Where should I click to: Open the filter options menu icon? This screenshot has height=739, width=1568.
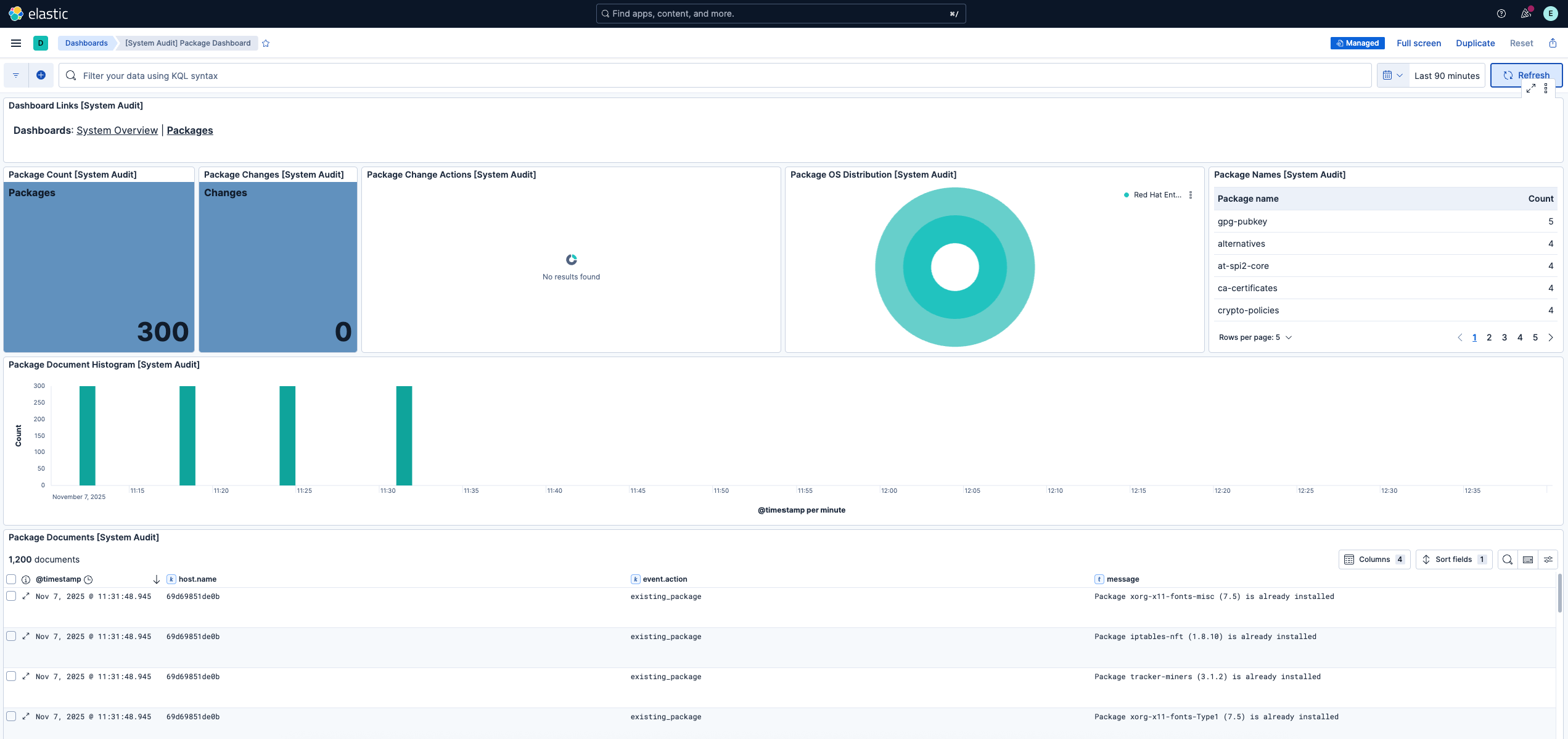tap(16, 75)
